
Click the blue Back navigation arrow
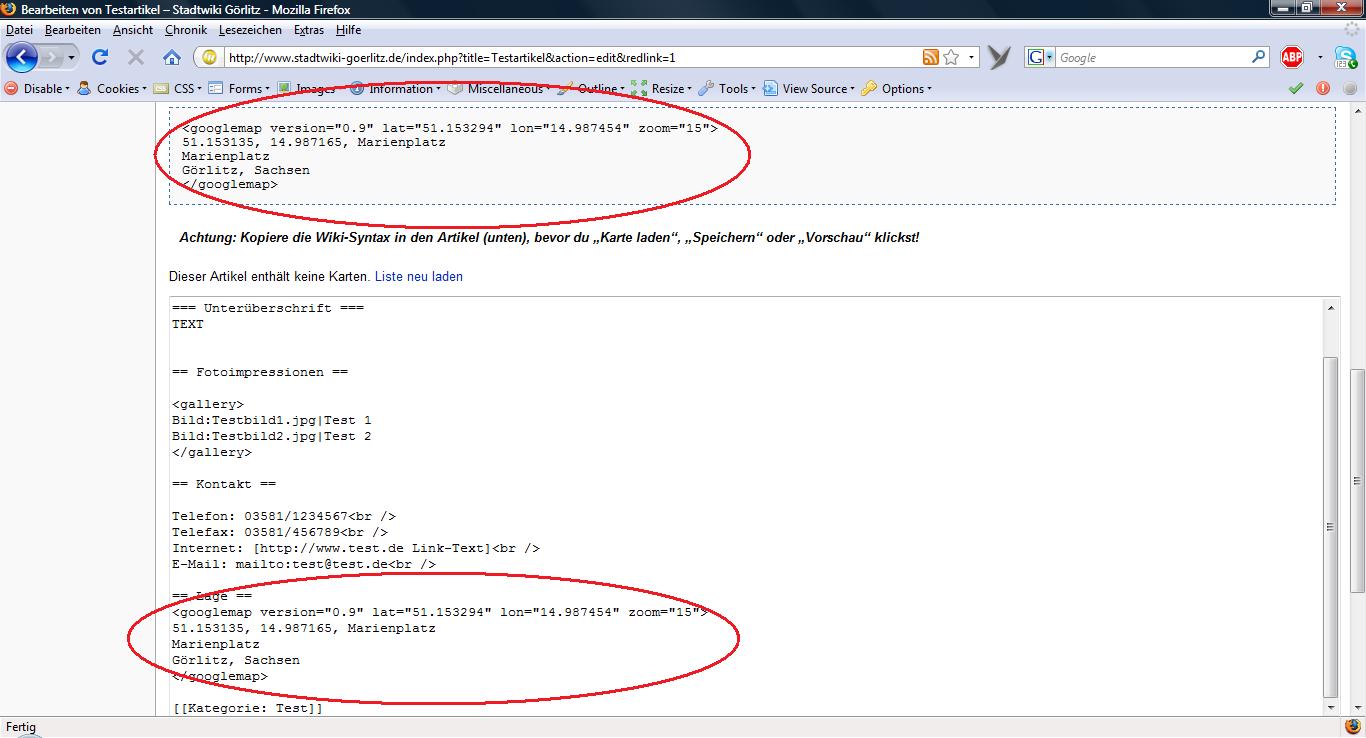click(21, 58)
